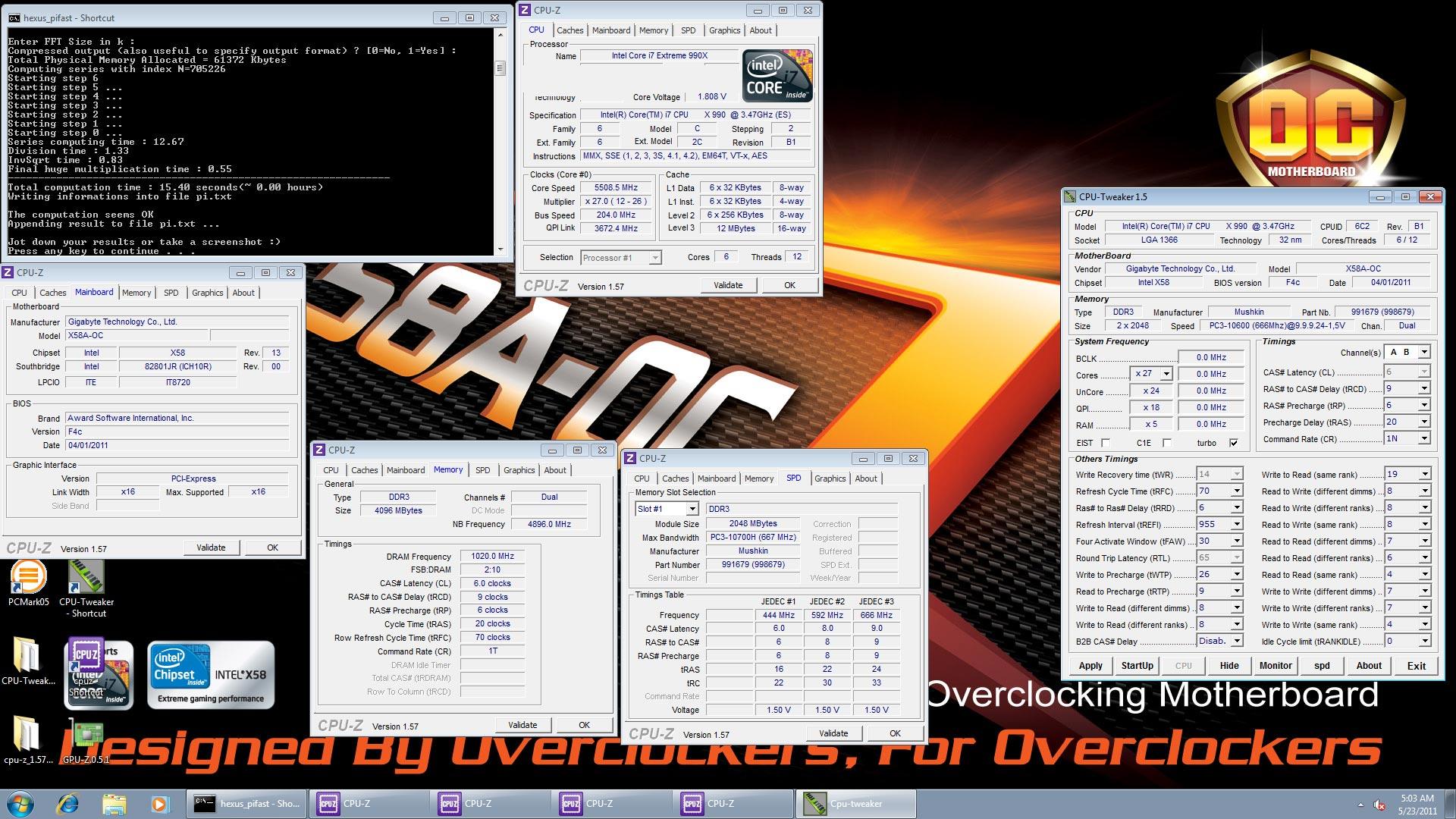This screenshot has height=819, width=1456.
Task: Open CPU tab in SPD CPU-Z window
Action: (x=642, y=479)
